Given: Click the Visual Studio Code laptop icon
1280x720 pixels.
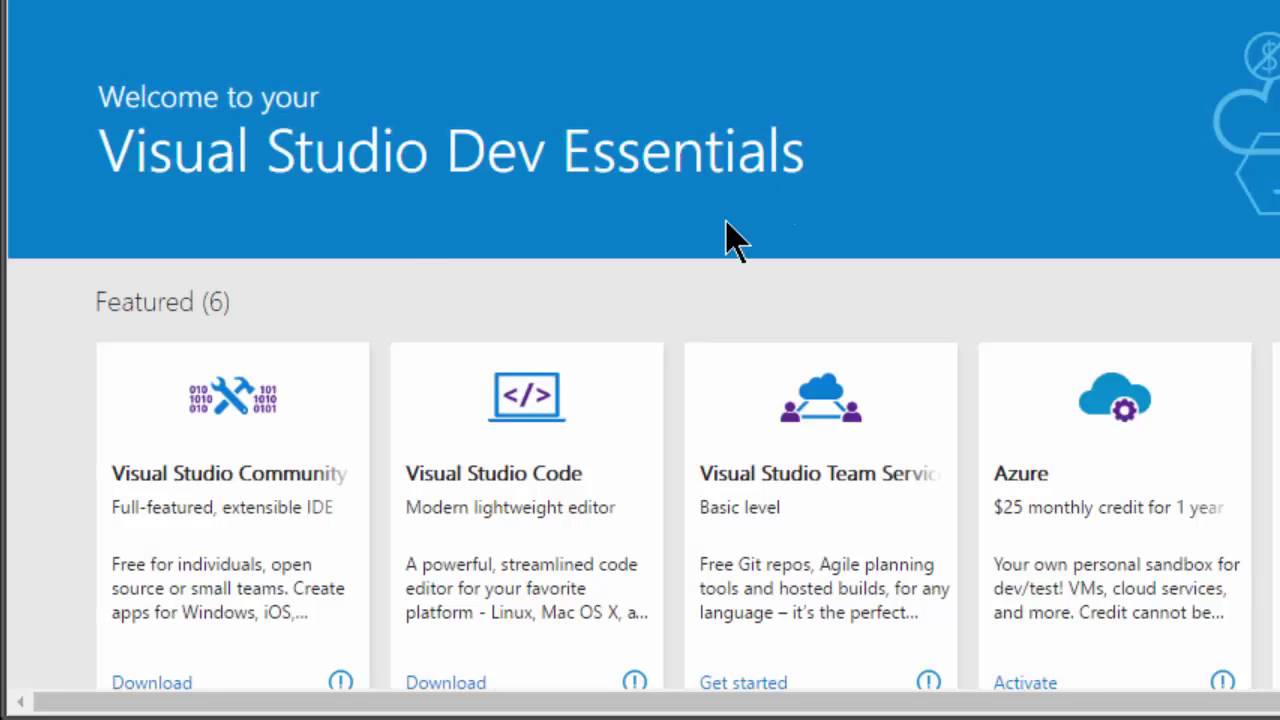Looking at the screenshot, I should pyautogui.click(x=526, y=397).
